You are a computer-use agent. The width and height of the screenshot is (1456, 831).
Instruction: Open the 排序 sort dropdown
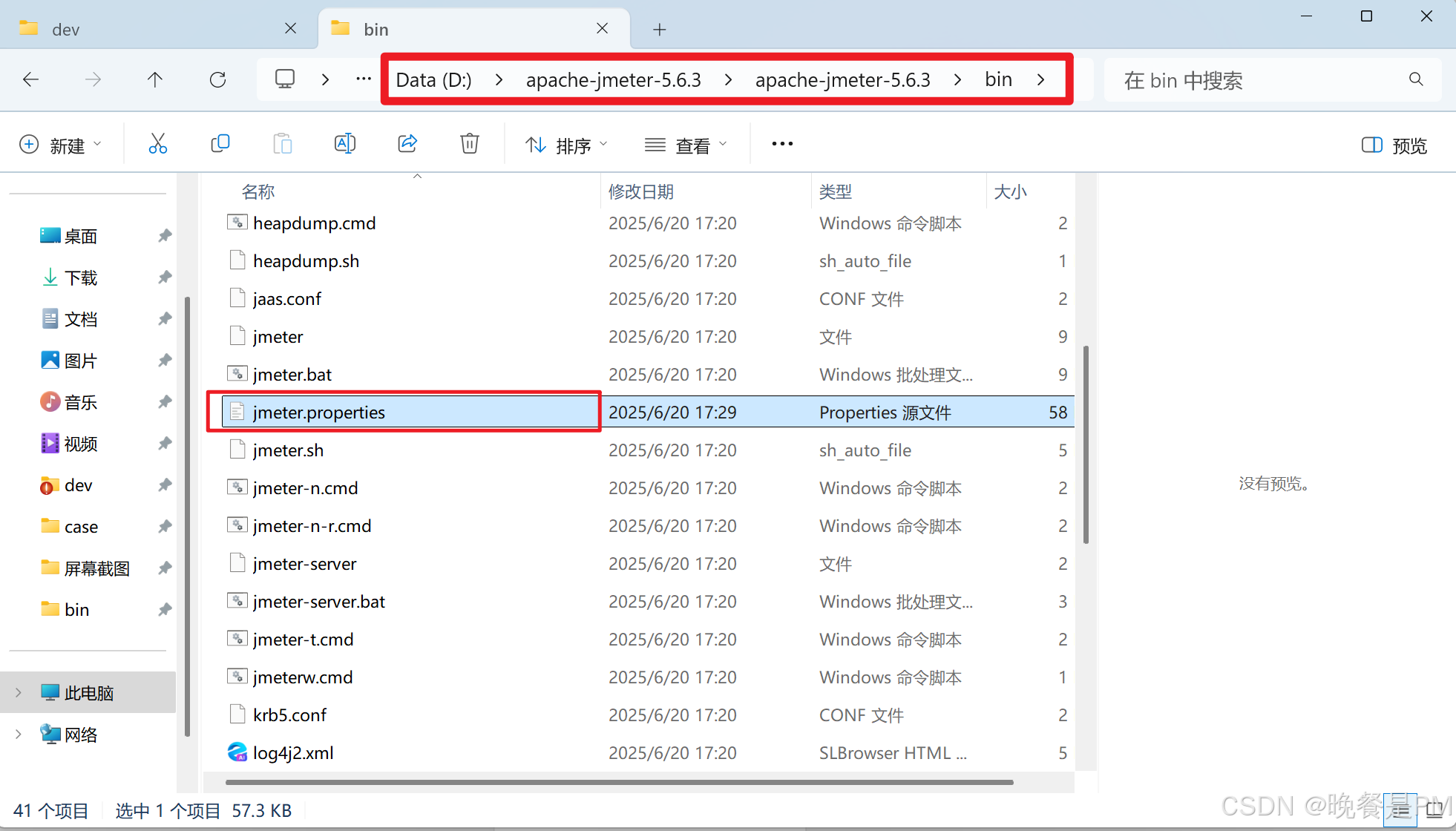coord(566,145)
